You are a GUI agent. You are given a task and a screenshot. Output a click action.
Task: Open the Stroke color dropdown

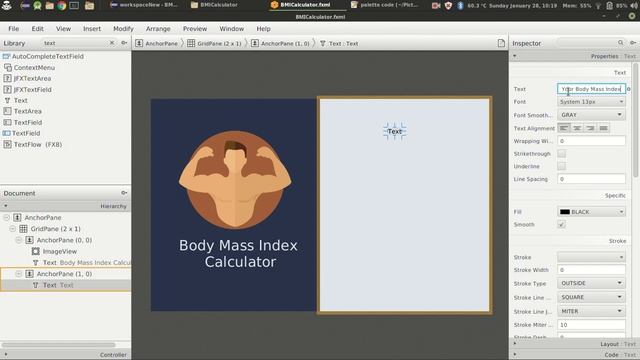591,257
